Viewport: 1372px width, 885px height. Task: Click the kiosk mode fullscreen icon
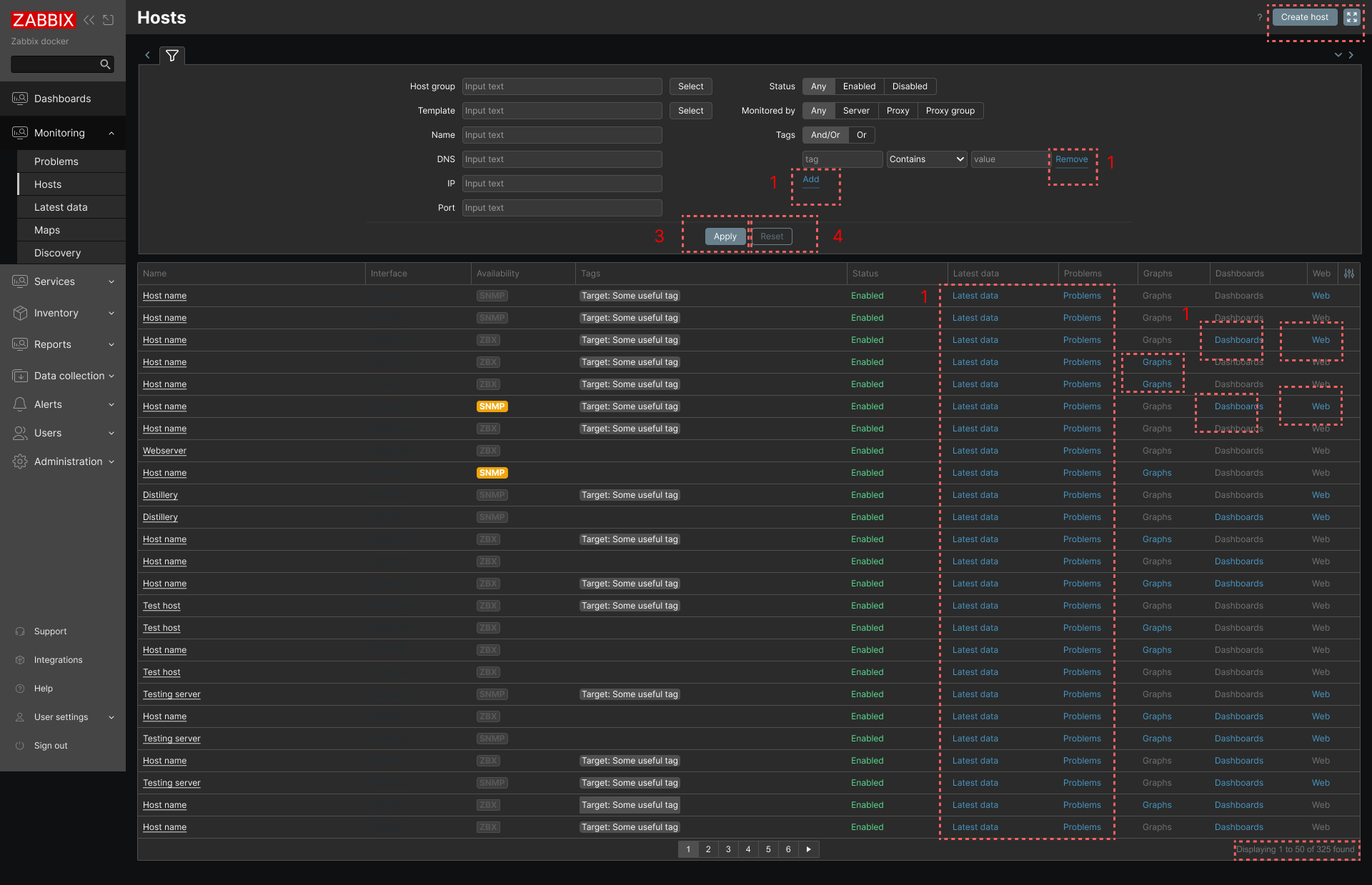click(1351, 17)
